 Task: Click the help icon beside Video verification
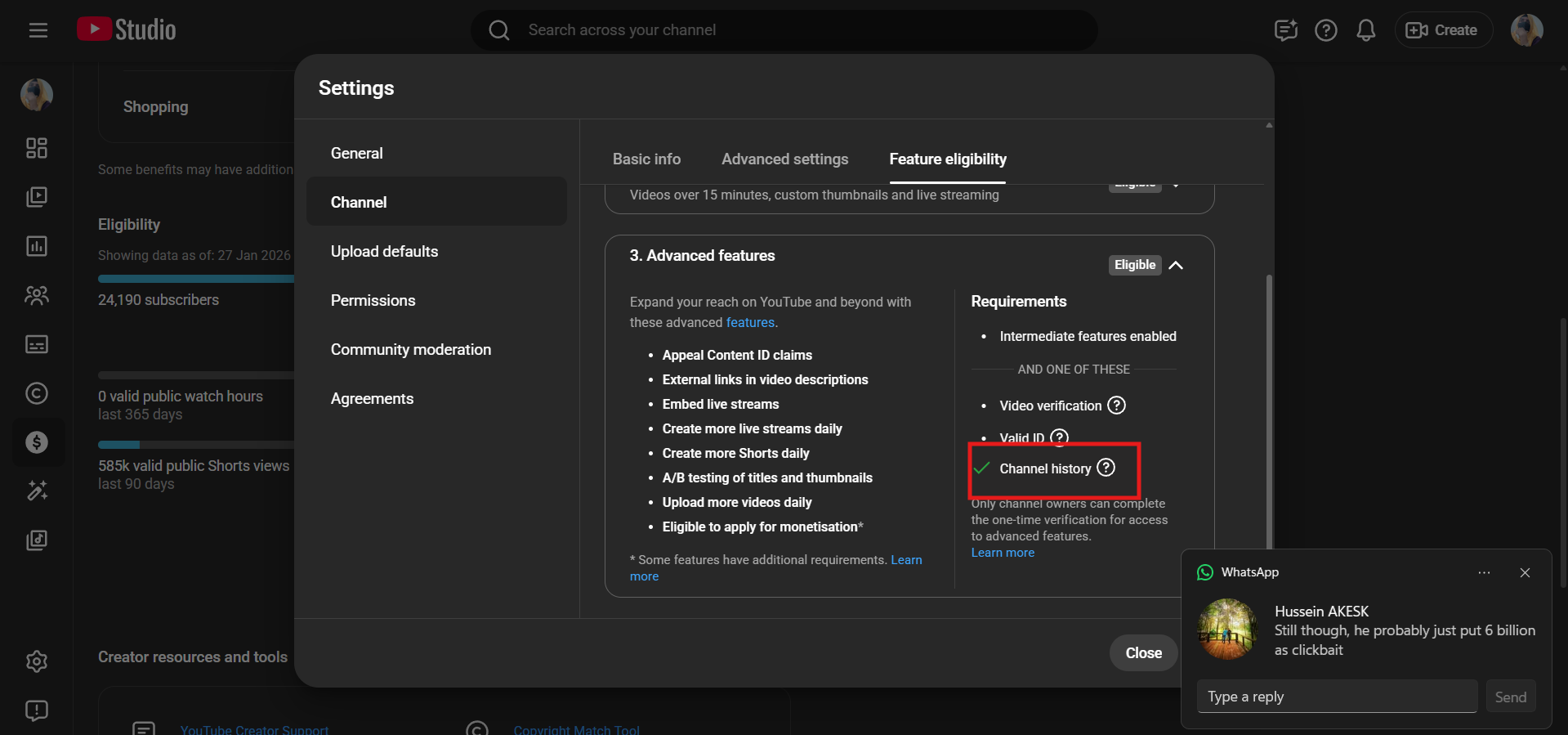pos(1116,406)
